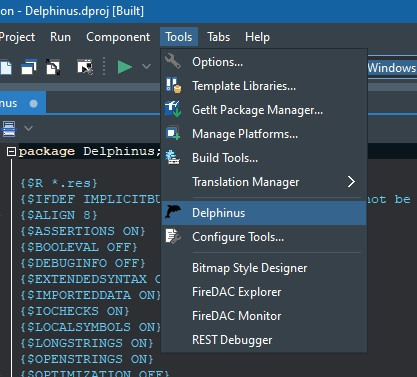Click the '{$OPENSTRINGS ON}' directive
The height and width of the screenshot is (377, 417).
click(87, 359)
